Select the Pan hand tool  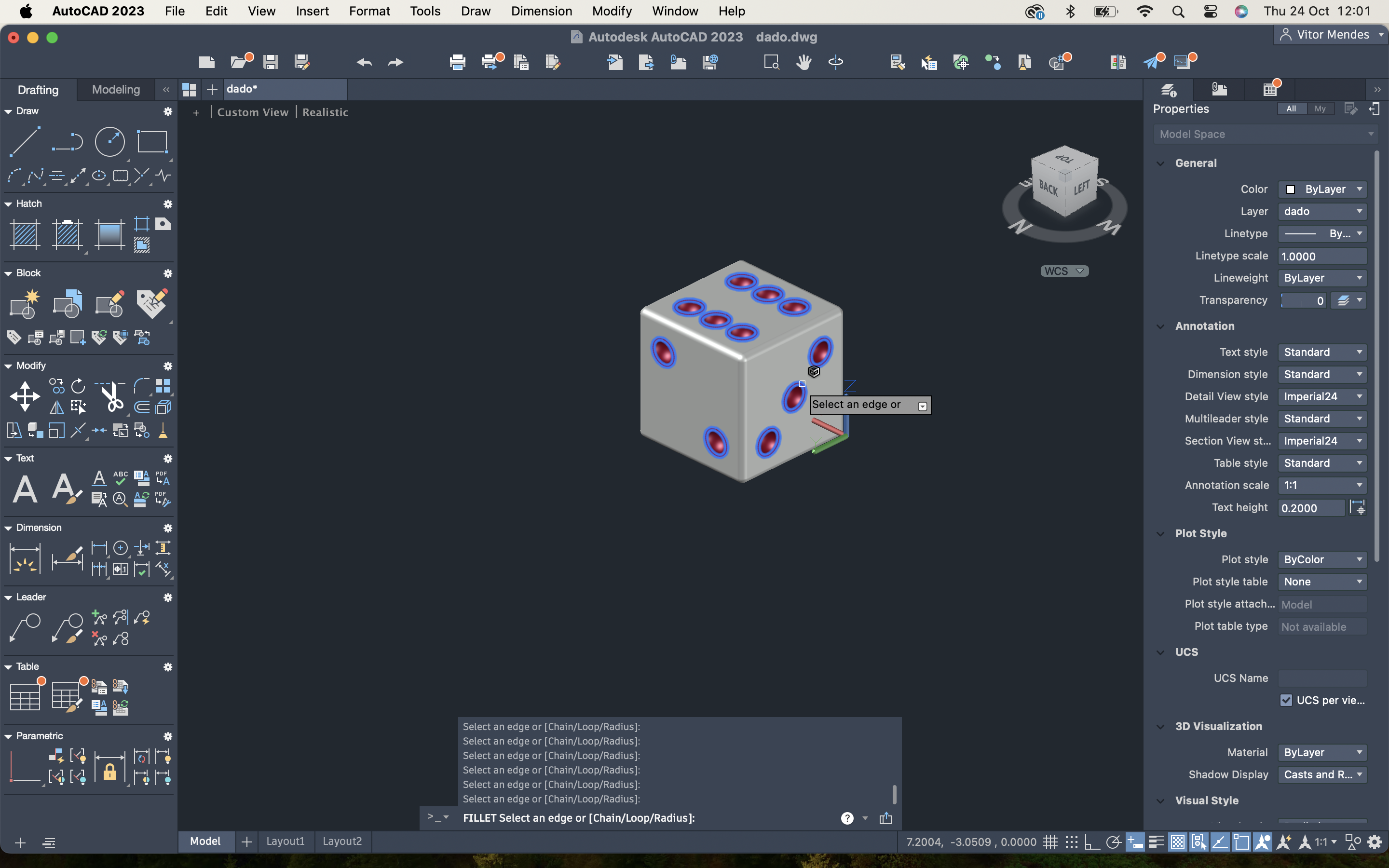pyautogui.click(x=803, y=61)
